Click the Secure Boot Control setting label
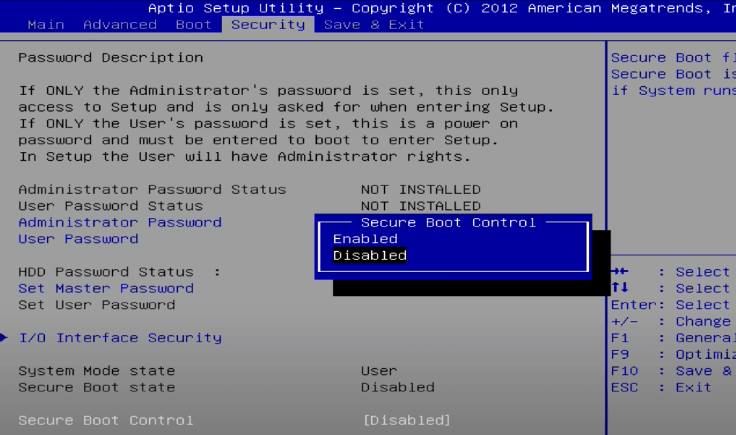The image size is (736, 435). coord(106,420)
